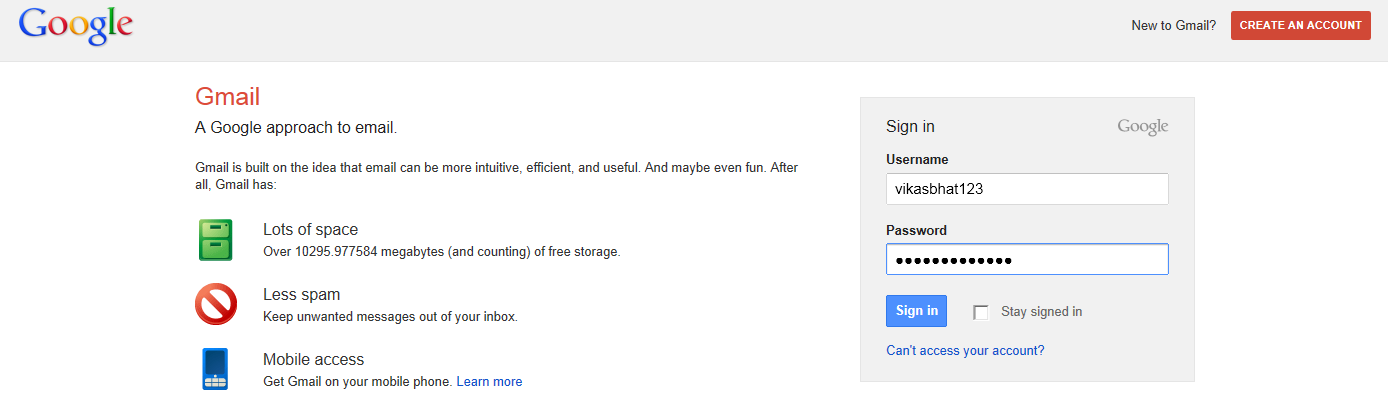Click the red no-spam prohibition icon
Image resolution: width=1388 pixels, height=402 pixels.
point(215,304)
